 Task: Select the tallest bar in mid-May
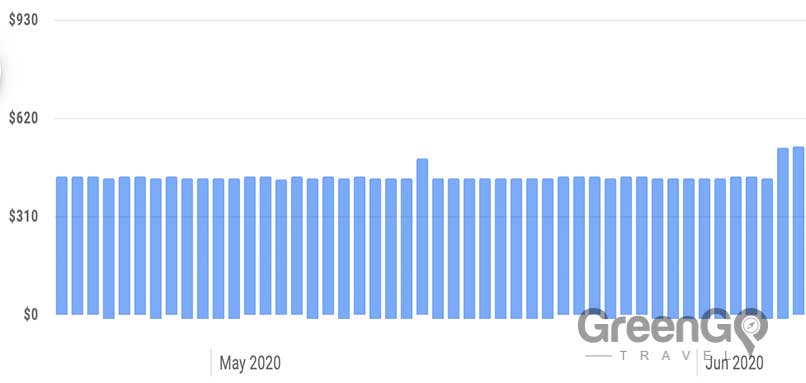pyautogui.click(x=422, y=236)
